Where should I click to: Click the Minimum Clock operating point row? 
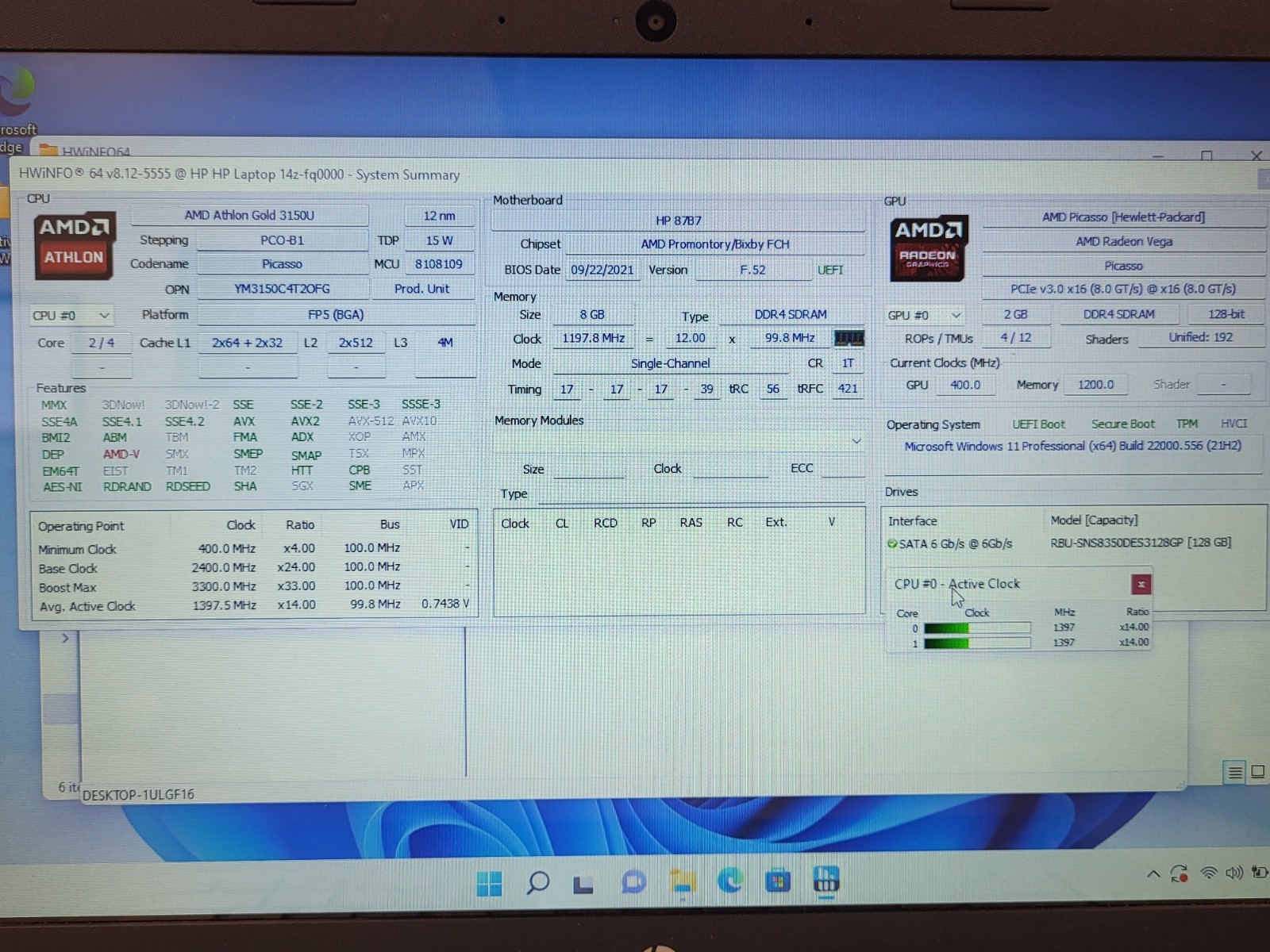254,549
